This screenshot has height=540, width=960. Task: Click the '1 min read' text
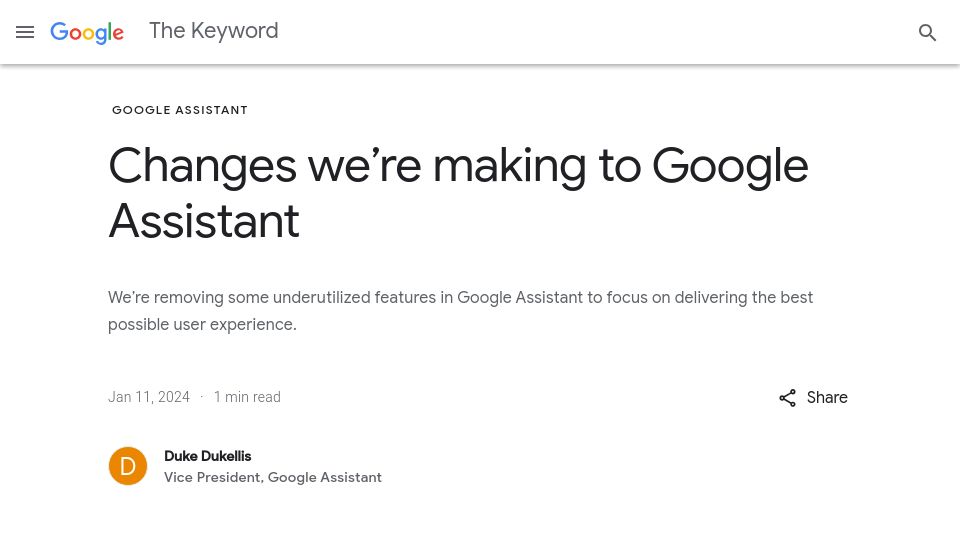pyautogui.click(x=247, y=397)
